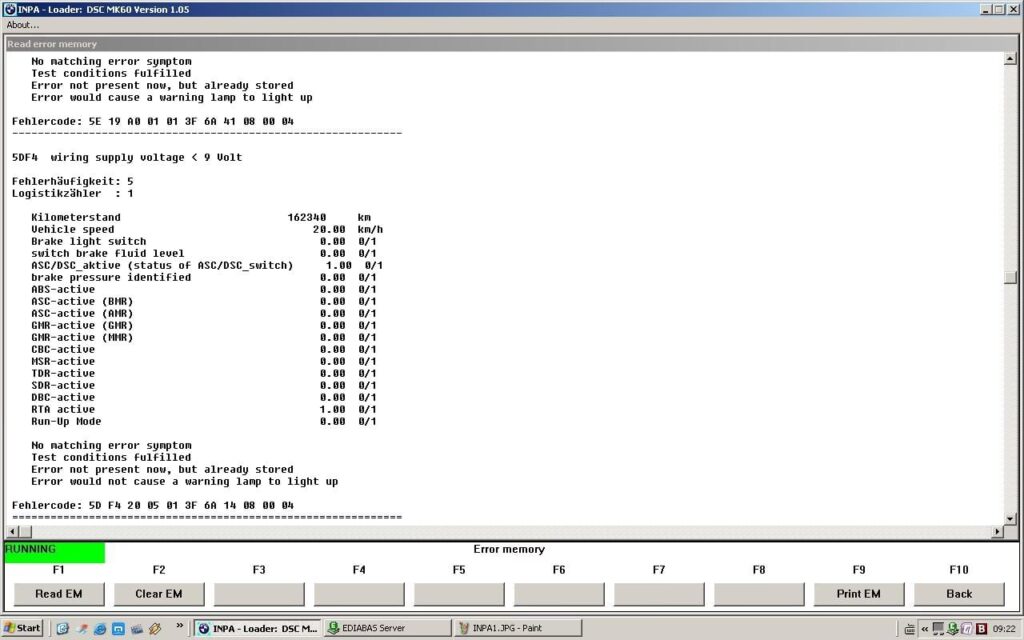Viewport: 1024px width, 640px height.
Task: Click the red B tray icon
Action: pyautogui.click(x=981, y=629)
